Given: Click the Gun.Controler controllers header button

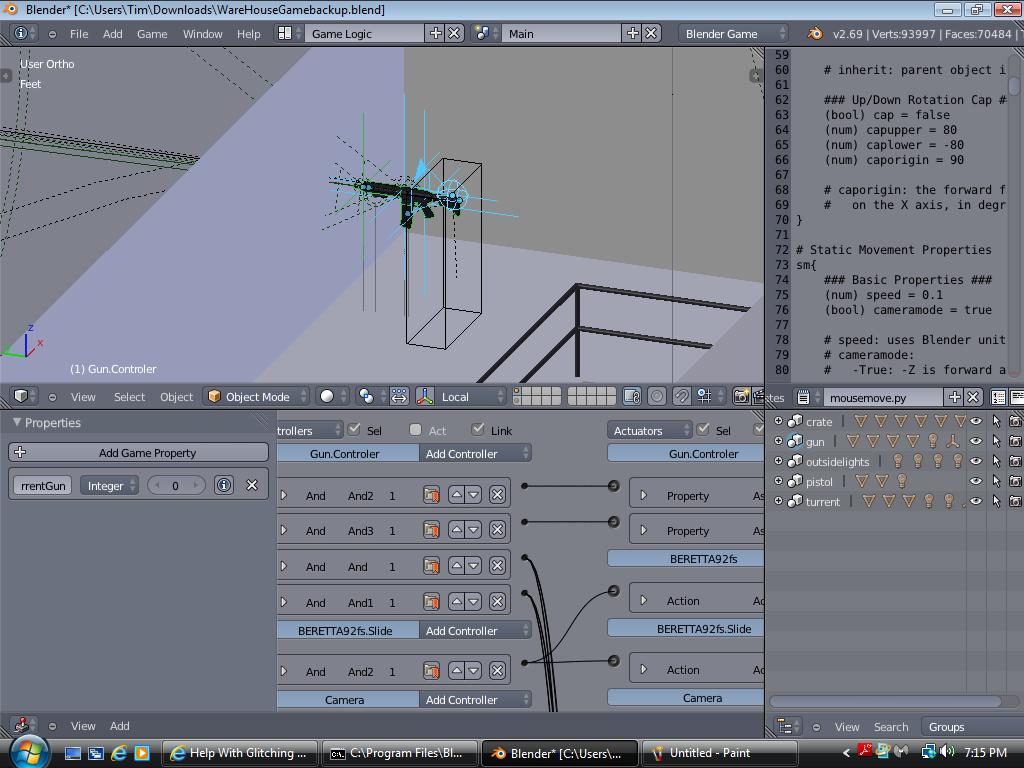Looking at the screenshot, I should [x=347, y=453].
